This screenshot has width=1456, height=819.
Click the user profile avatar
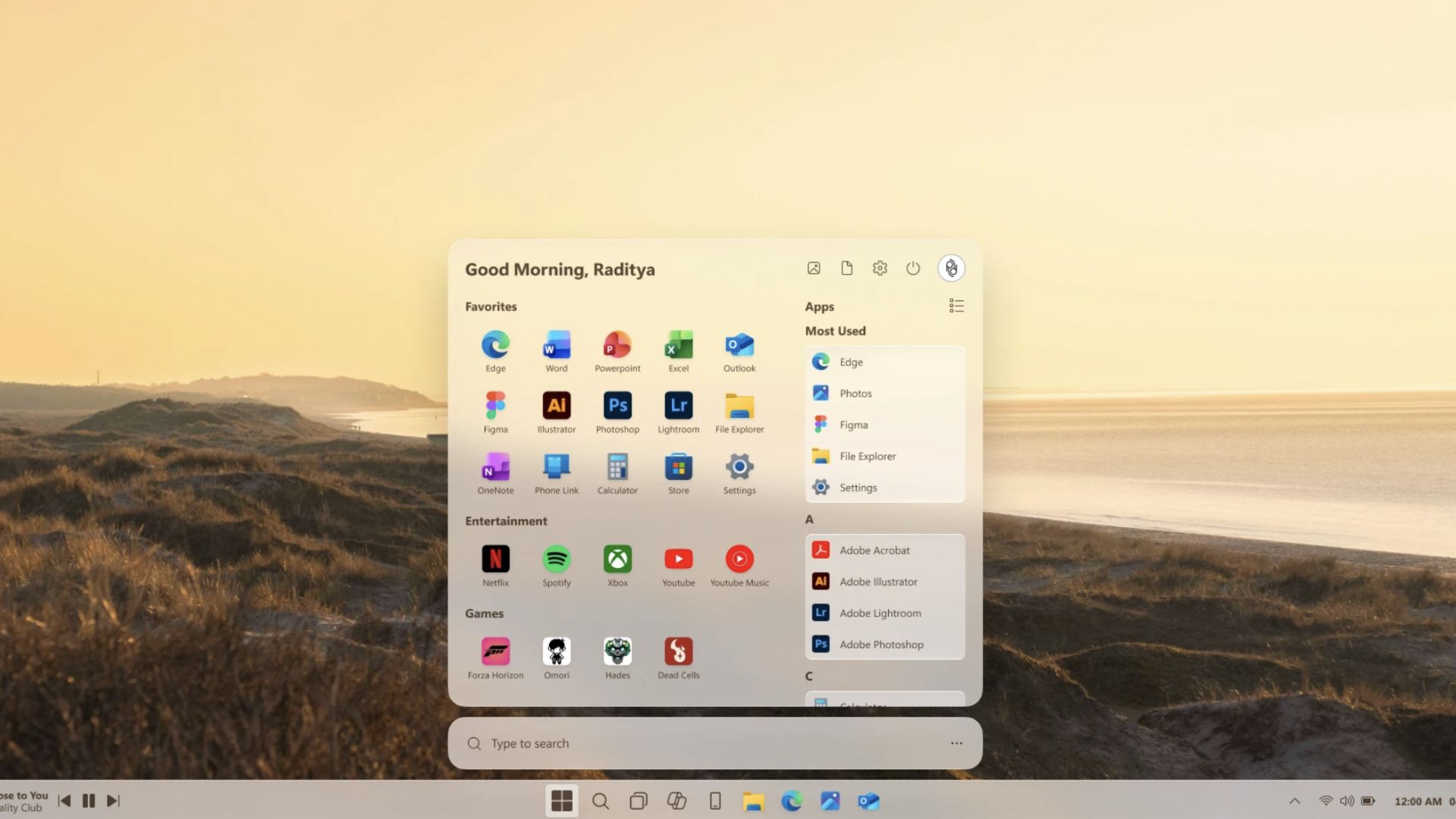pyautogui.click(x=951, y=268)
